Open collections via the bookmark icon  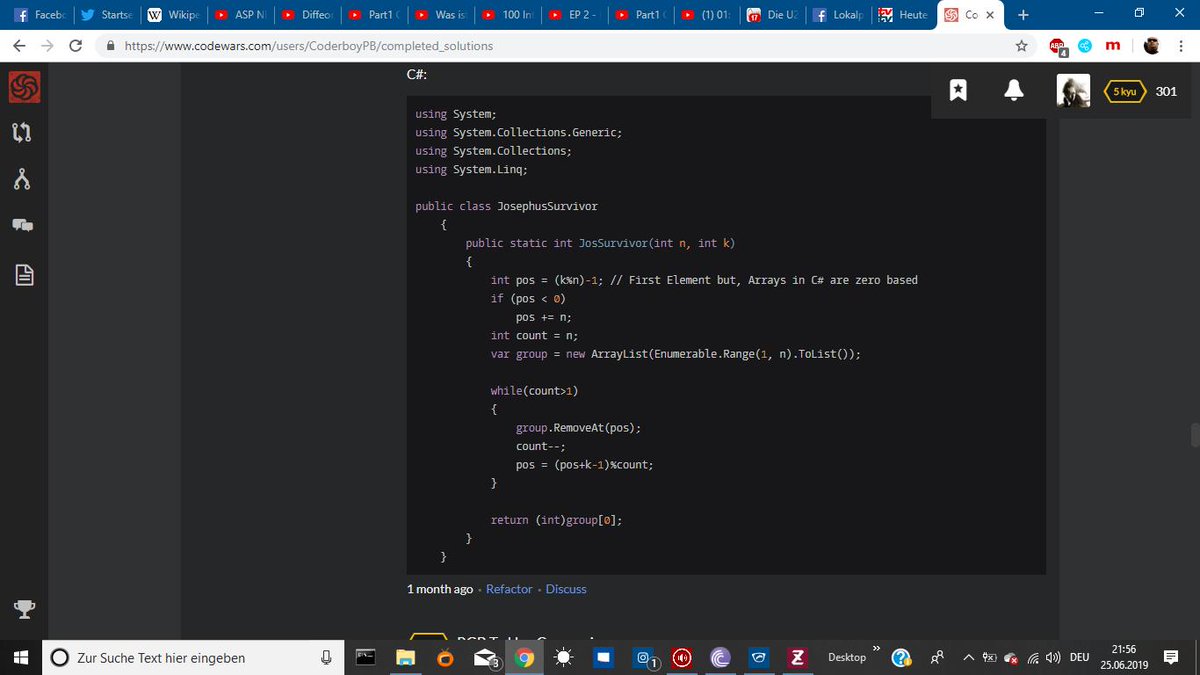[x=957, y=90]
